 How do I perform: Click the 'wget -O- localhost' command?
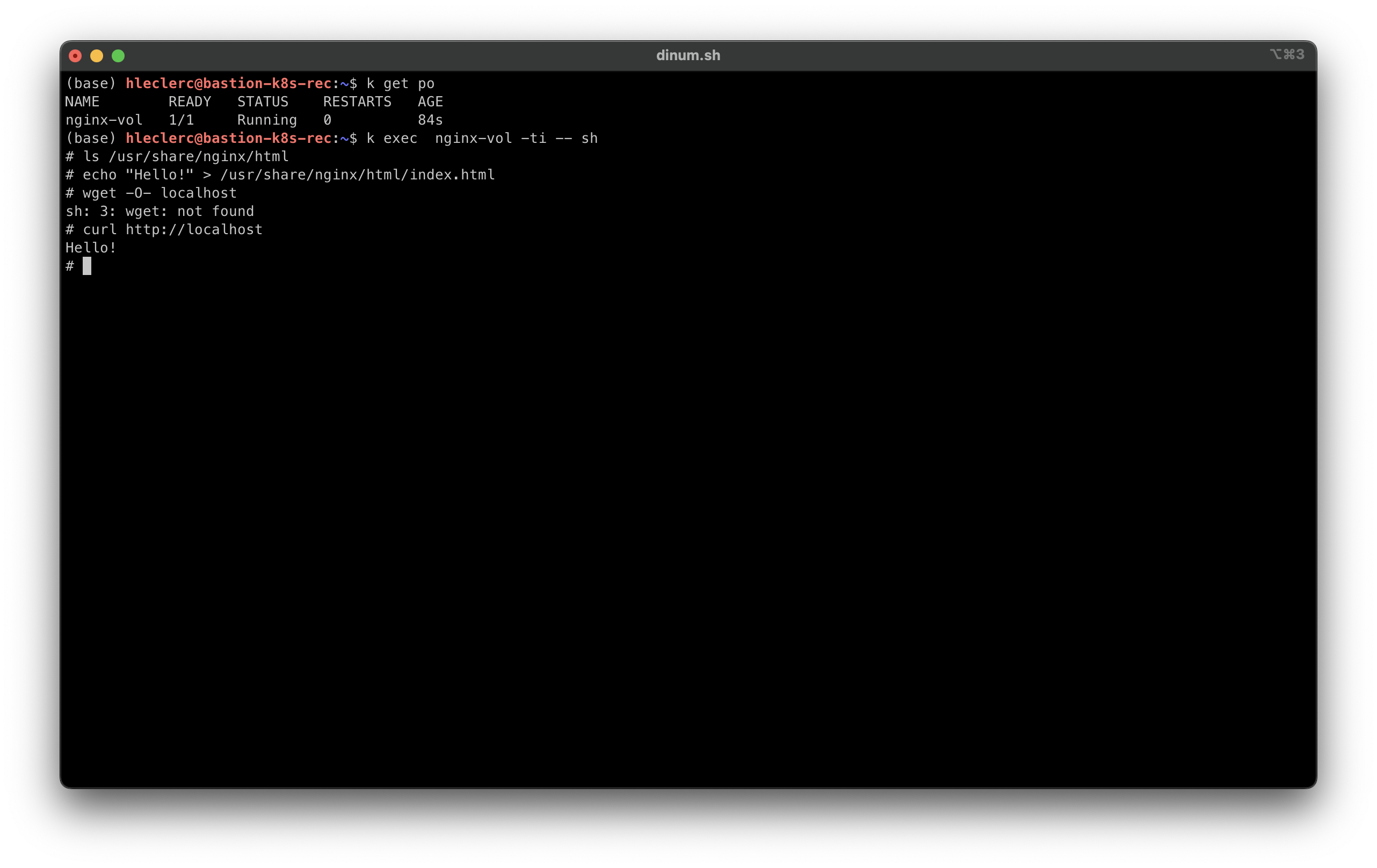coord(160,193)
